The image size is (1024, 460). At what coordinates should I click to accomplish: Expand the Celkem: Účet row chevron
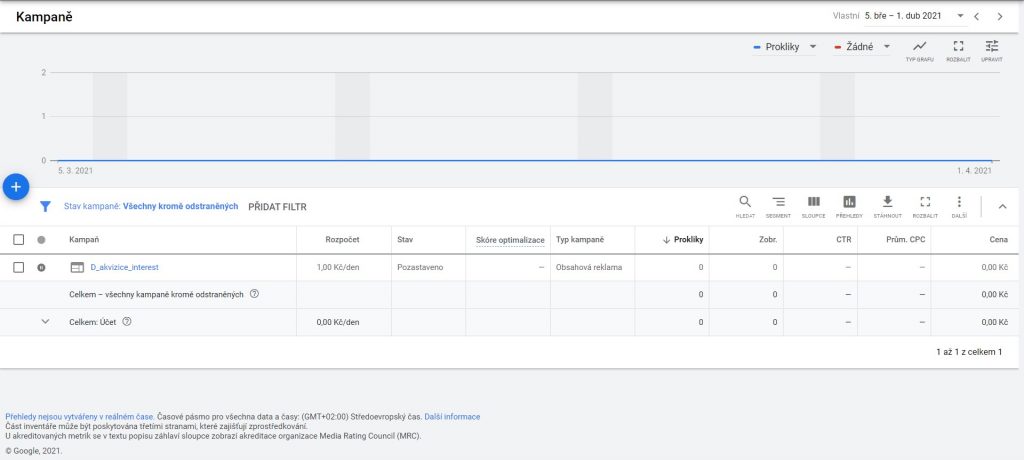pos(44,322)
